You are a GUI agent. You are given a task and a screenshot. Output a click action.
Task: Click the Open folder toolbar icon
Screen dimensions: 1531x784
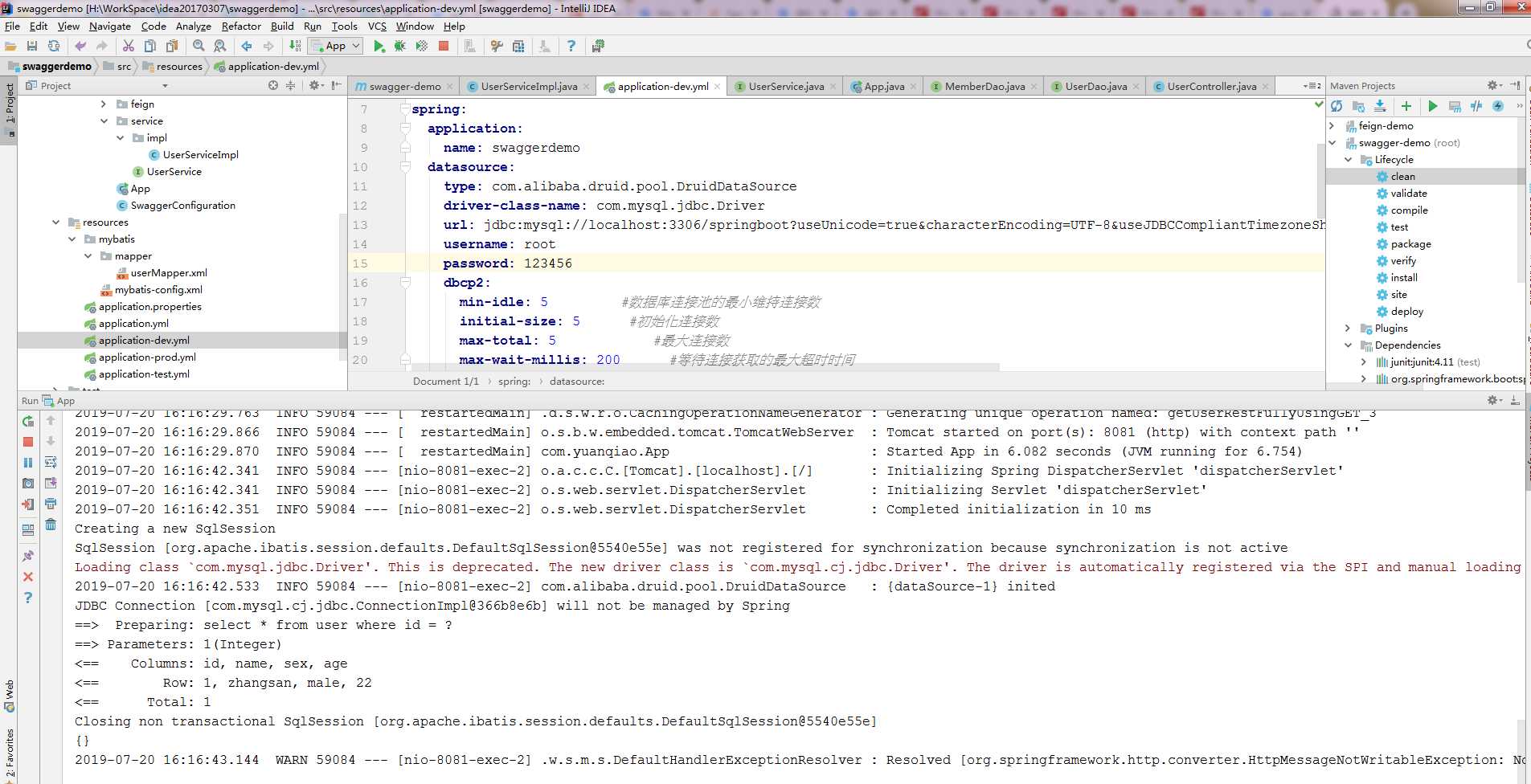tap(10, 47)
